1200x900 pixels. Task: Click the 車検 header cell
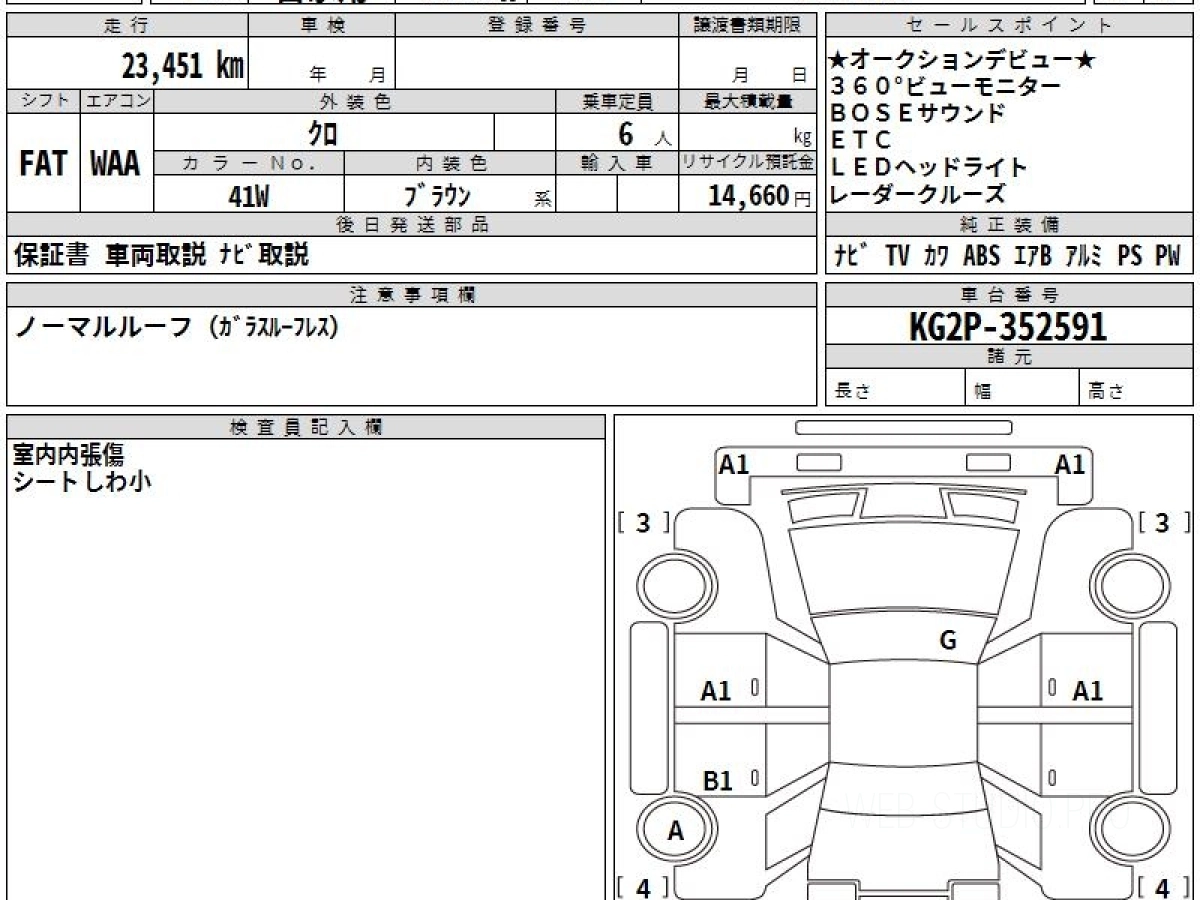(x=321, y=26)
